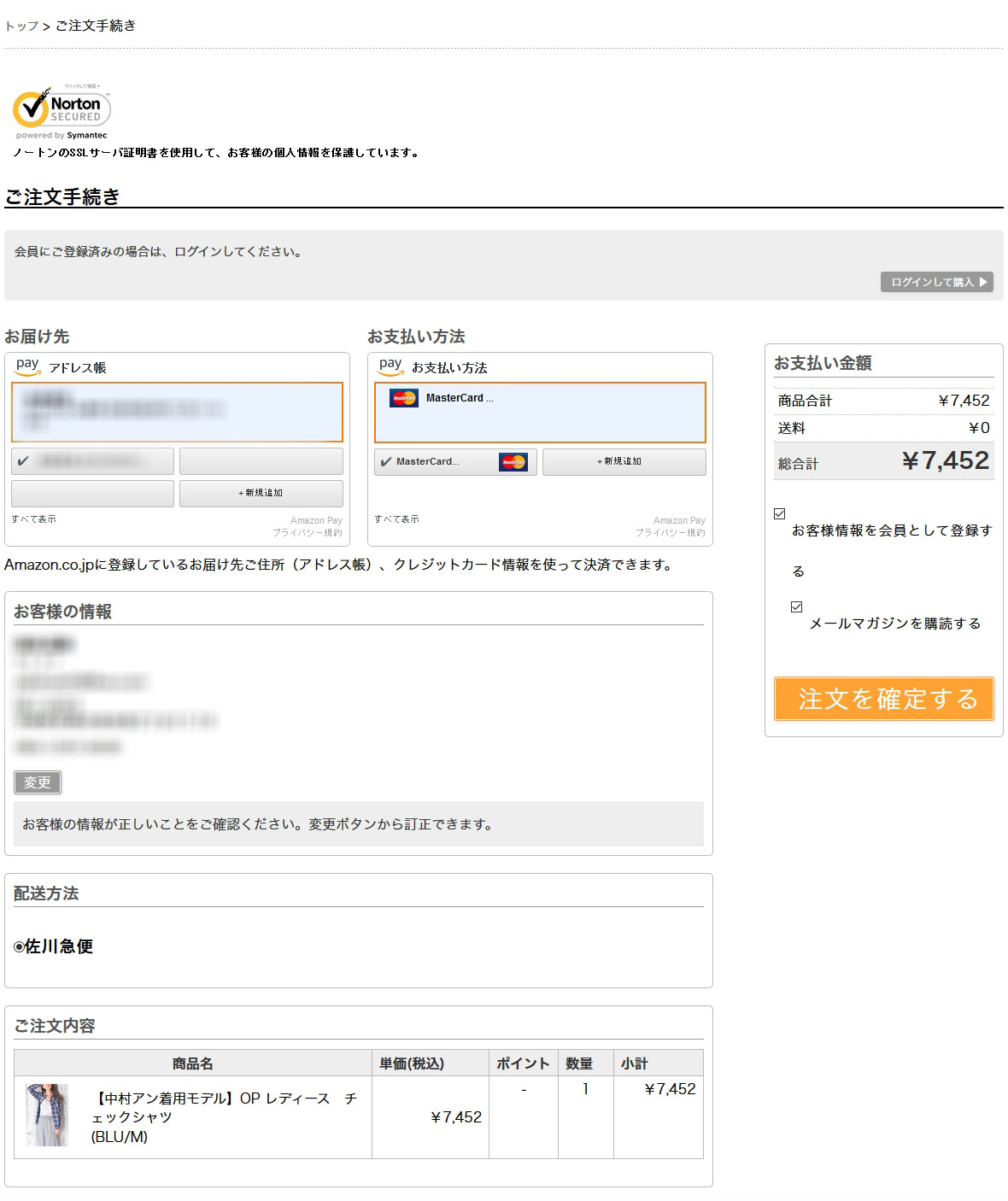Open Amazon Pay プライバシー規約 link in address widget
This screenshot has width=1008, height=1201.
(308, 532)
